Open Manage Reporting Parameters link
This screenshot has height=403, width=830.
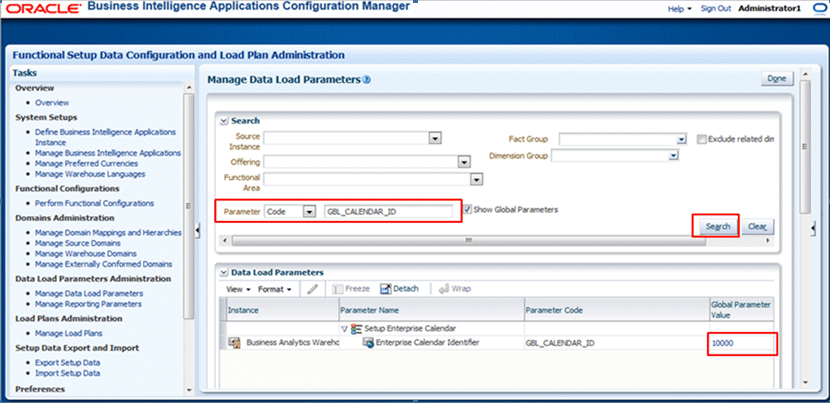[88, 304]
